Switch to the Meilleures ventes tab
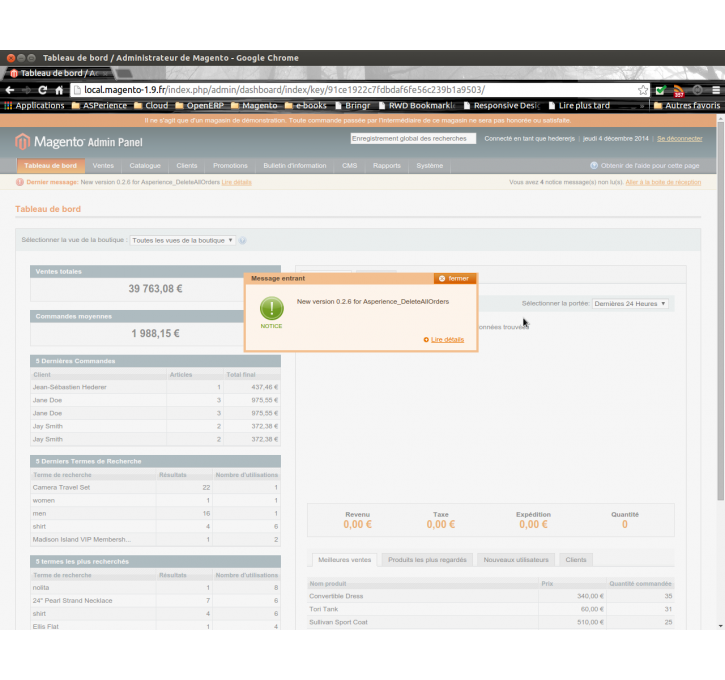Viewport: 725px width, 680px height. point(344,560)
